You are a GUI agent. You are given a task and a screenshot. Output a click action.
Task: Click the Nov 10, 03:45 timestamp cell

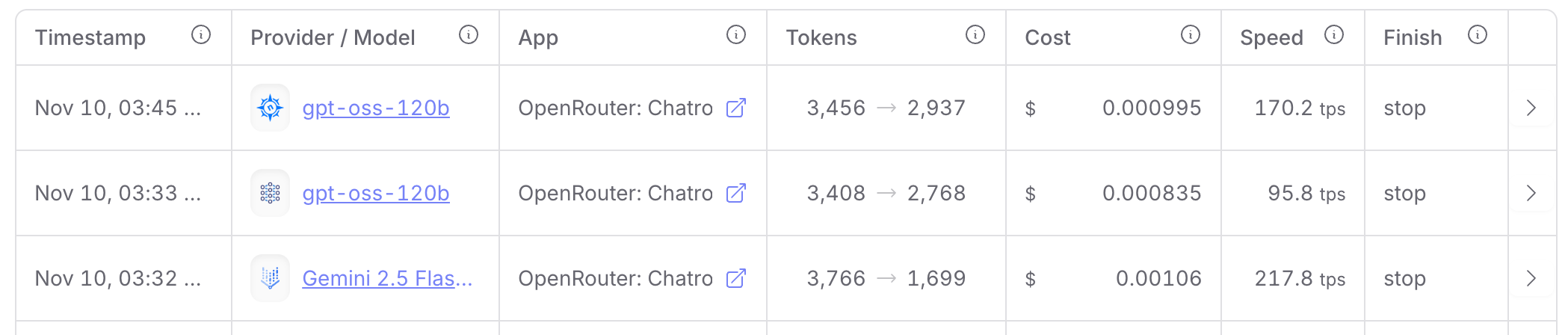click(x=118, y=108)
